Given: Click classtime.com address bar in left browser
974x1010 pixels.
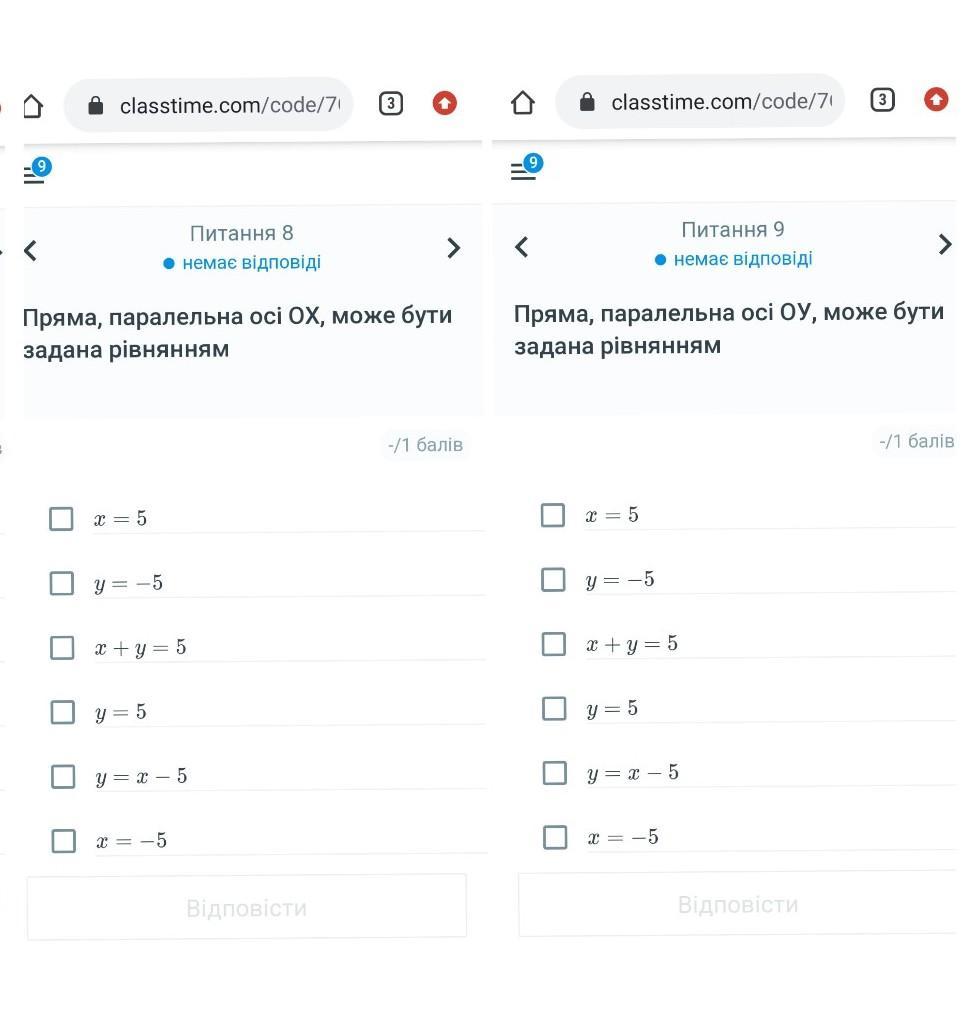Looking at the screenshot, I should pyautogui.click(x=209, y=105).
